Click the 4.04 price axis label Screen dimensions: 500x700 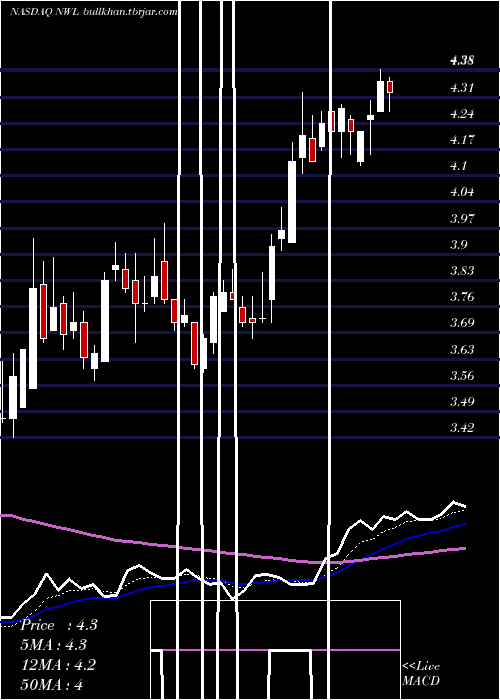pyautogui.click(x=462, y=192)
